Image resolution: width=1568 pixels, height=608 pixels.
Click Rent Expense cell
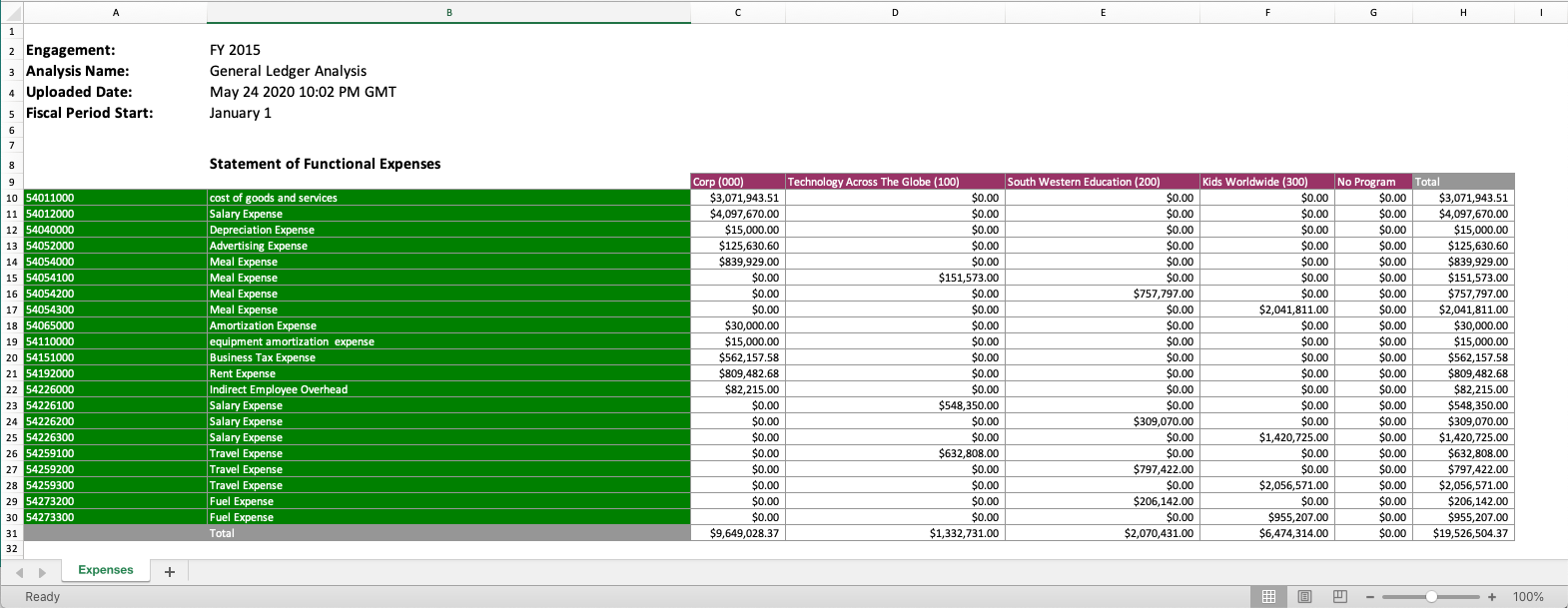pyautogui.click(x=449, y=373)
